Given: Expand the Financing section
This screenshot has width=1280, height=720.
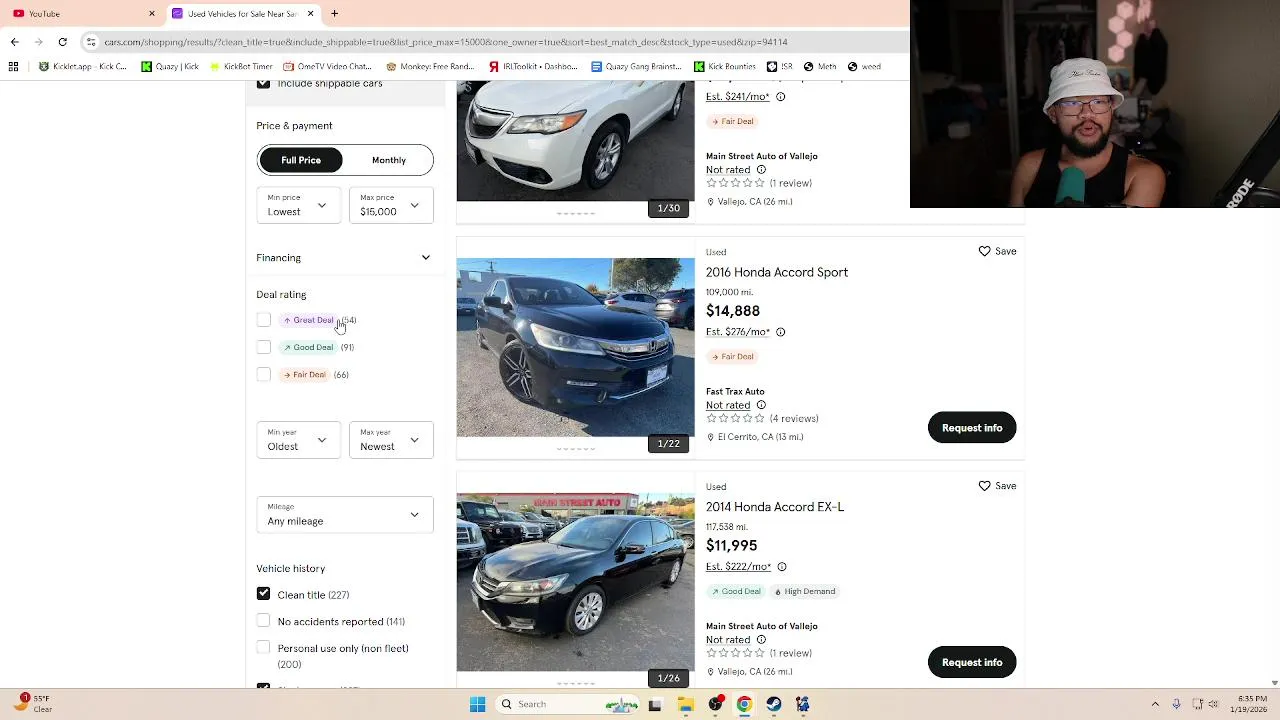Looking at the screenshot, I should pyautogui.click(x=344, y=258).
